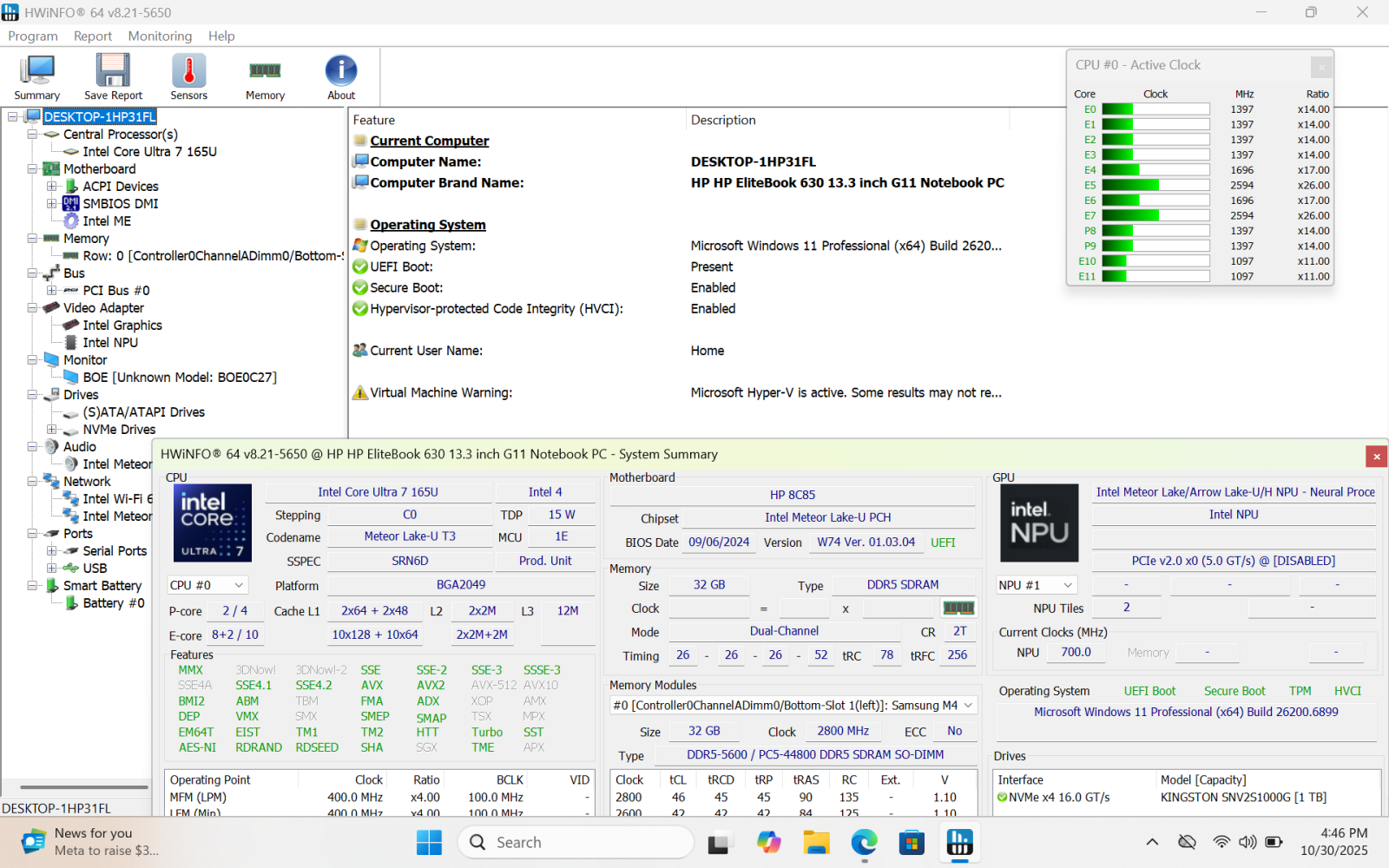The width and height of the screenshot is (1389, 868).
Task: Expand the NVMe Drives tree node
Action: point(52,430)
